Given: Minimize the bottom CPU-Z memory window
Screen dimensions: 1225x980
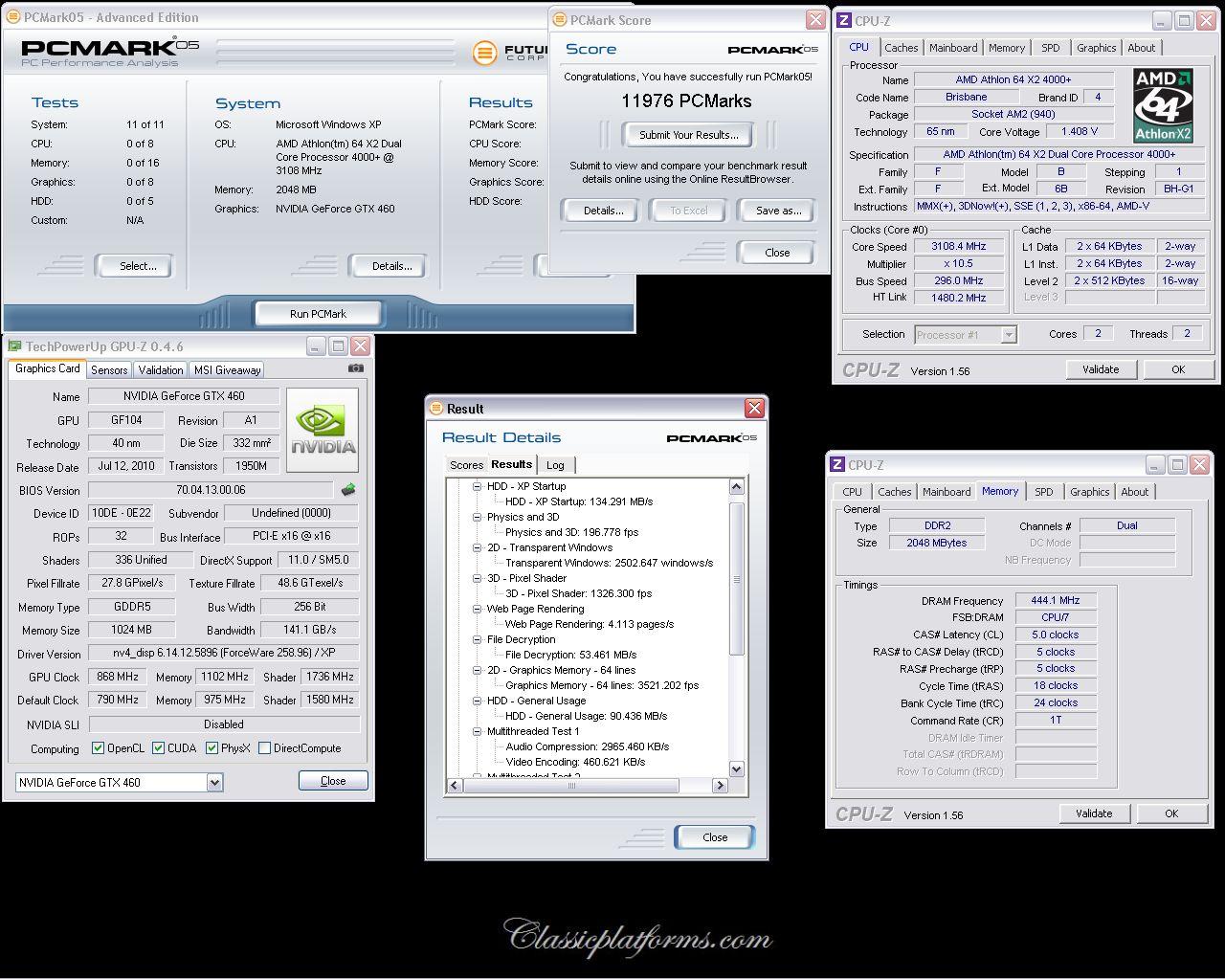Looking at the screenshot, I should tap(1154, 465).
